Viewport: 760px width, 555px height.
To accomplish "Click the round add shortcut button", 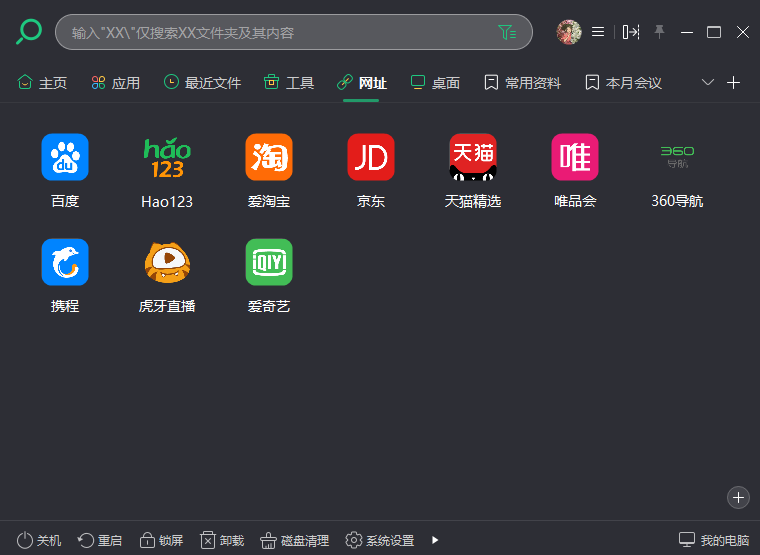I will click(738, 497).
